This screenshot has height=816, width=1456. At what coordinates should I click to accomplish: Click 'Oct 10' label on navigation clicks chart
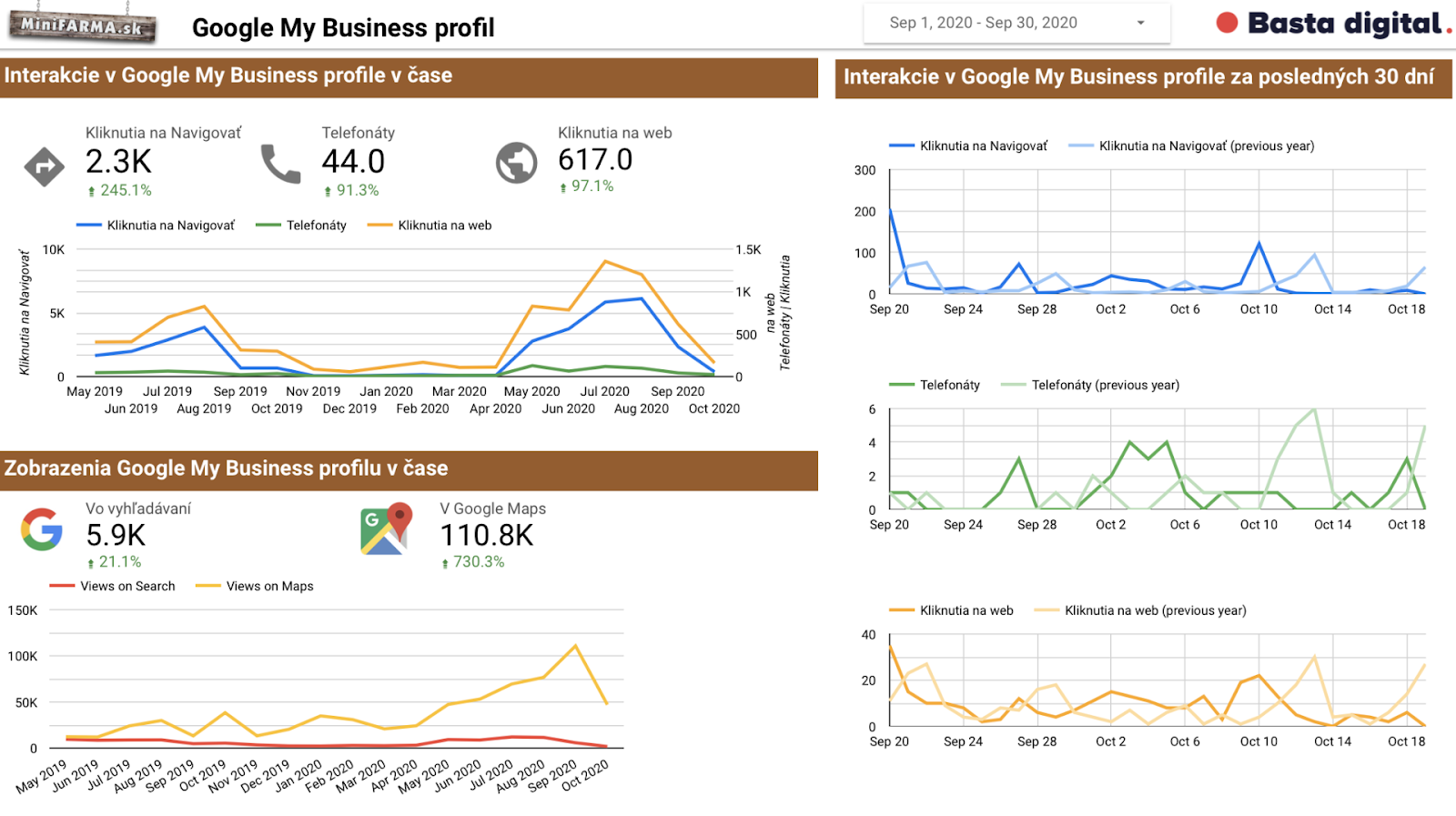[1259, 310]
